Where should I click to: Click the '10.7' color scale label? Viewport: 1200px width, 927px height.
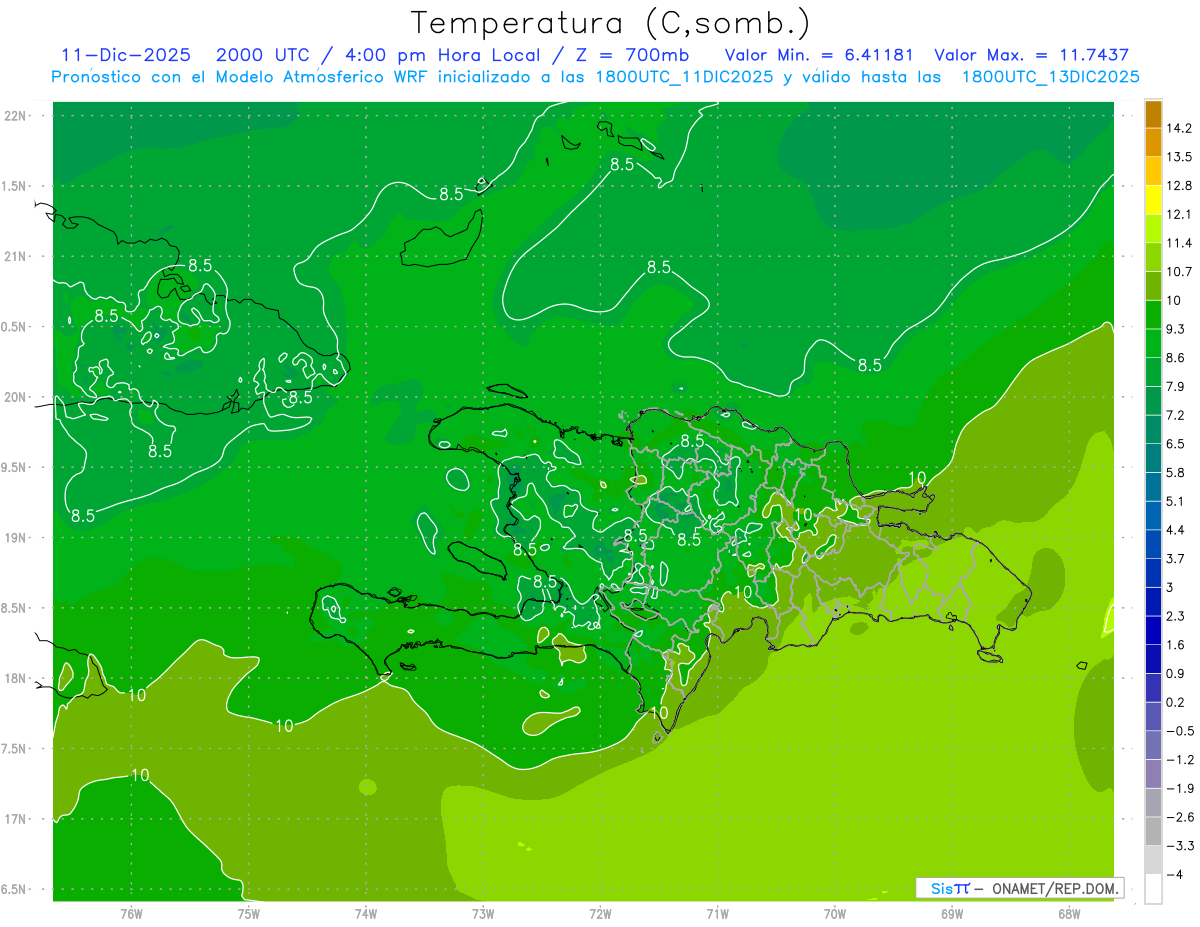pos(1179,272)
